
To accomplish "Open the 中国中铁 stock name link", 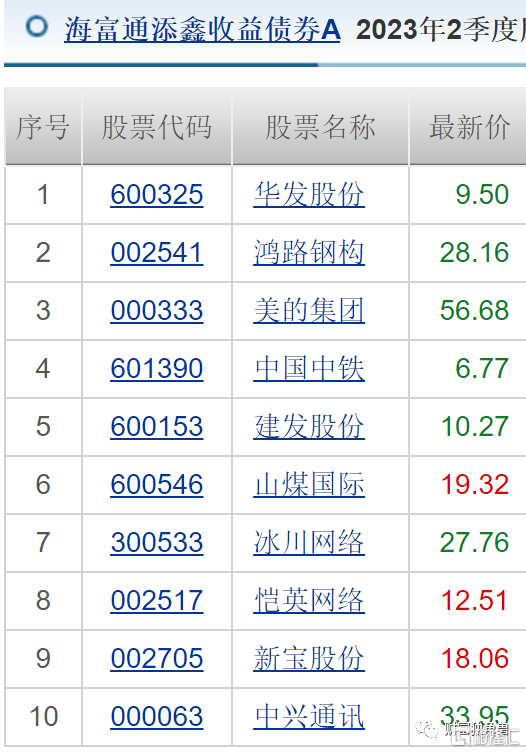I will click(x=309, y=369).
